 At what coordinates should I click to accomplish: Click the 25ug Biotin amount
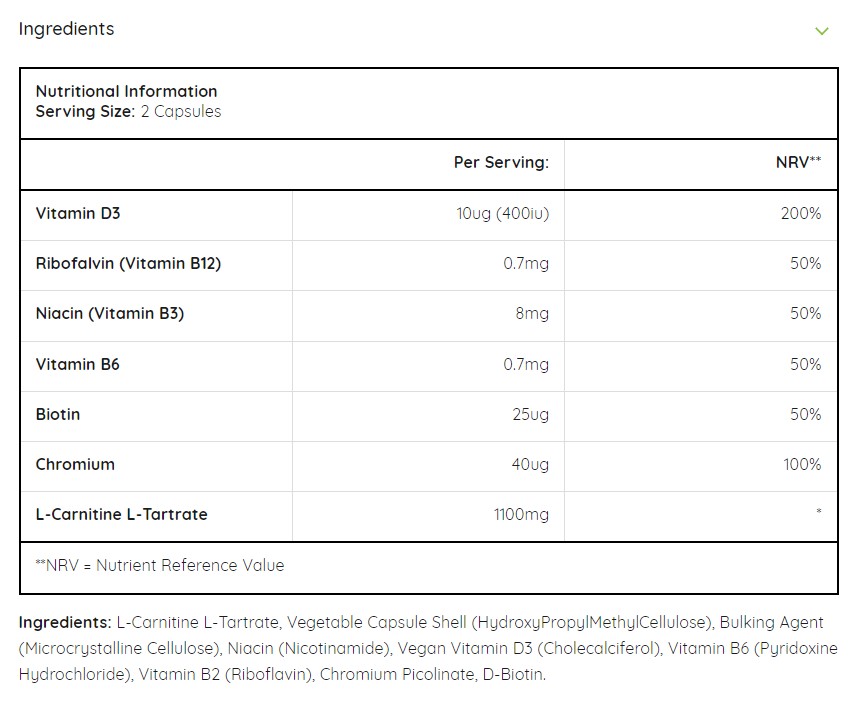[x=530, y=414]
